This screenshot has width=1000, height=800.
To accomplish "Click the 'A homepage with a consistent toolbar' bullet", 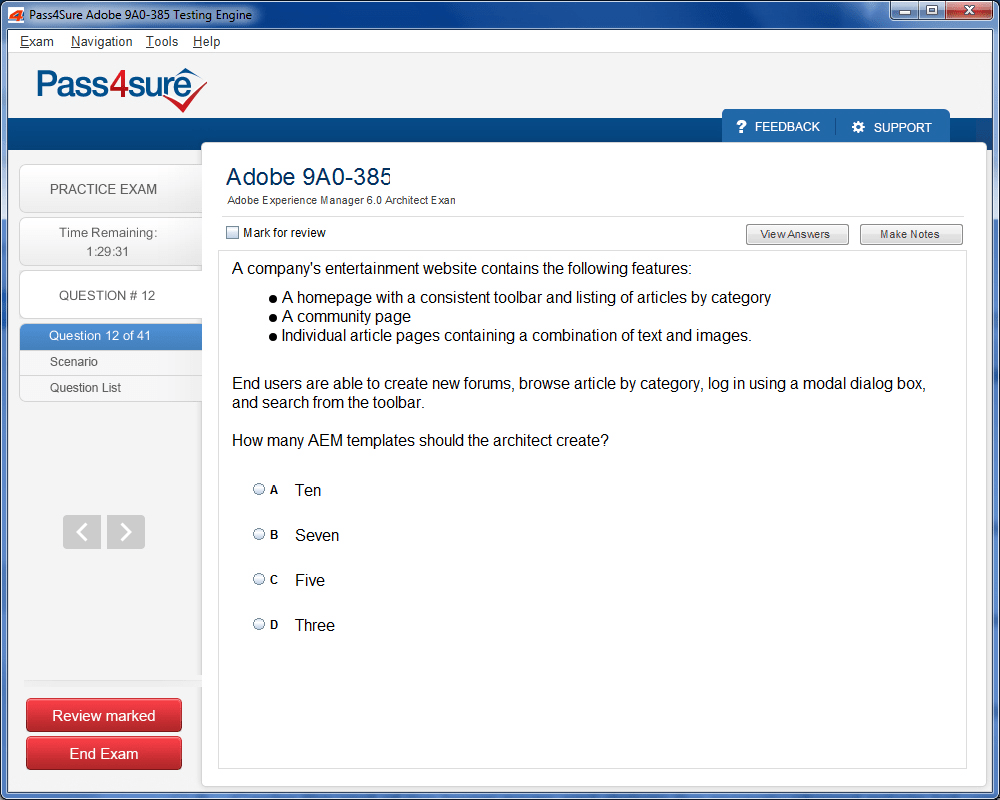I will (x=526, y=297).
